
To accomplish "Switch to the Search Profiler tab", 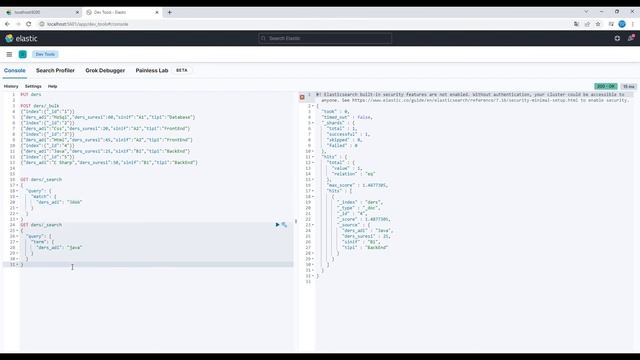I will 55,71.
